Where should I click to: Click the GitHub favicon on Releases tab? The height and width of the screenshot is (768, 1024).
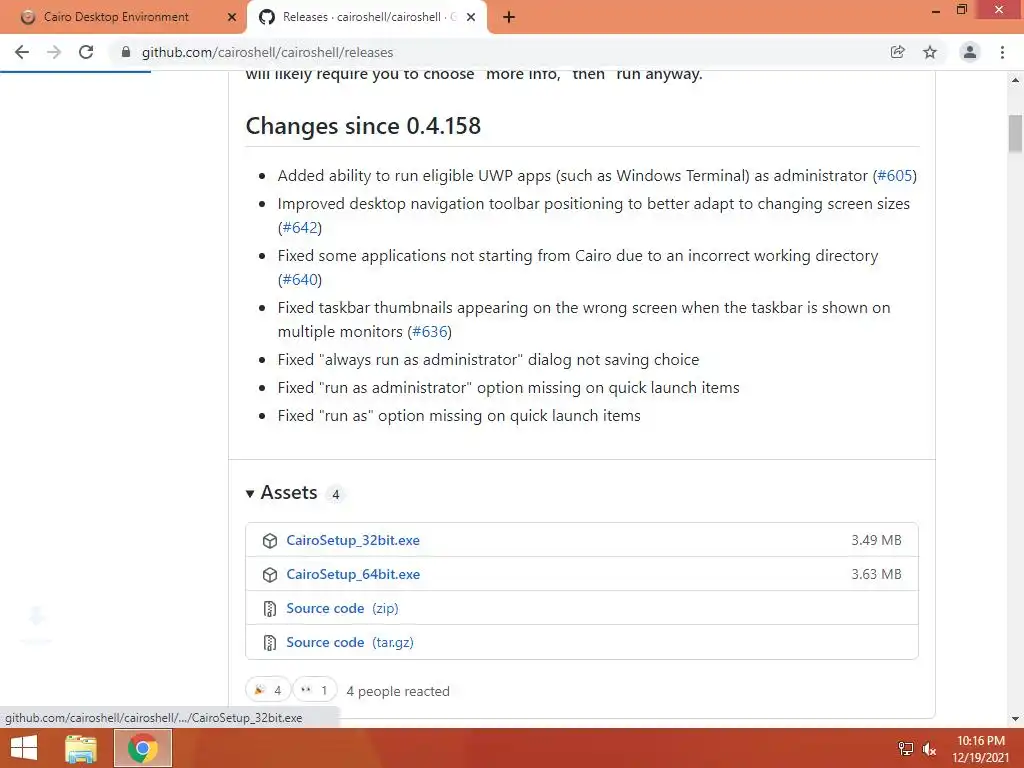click(266, 17)
